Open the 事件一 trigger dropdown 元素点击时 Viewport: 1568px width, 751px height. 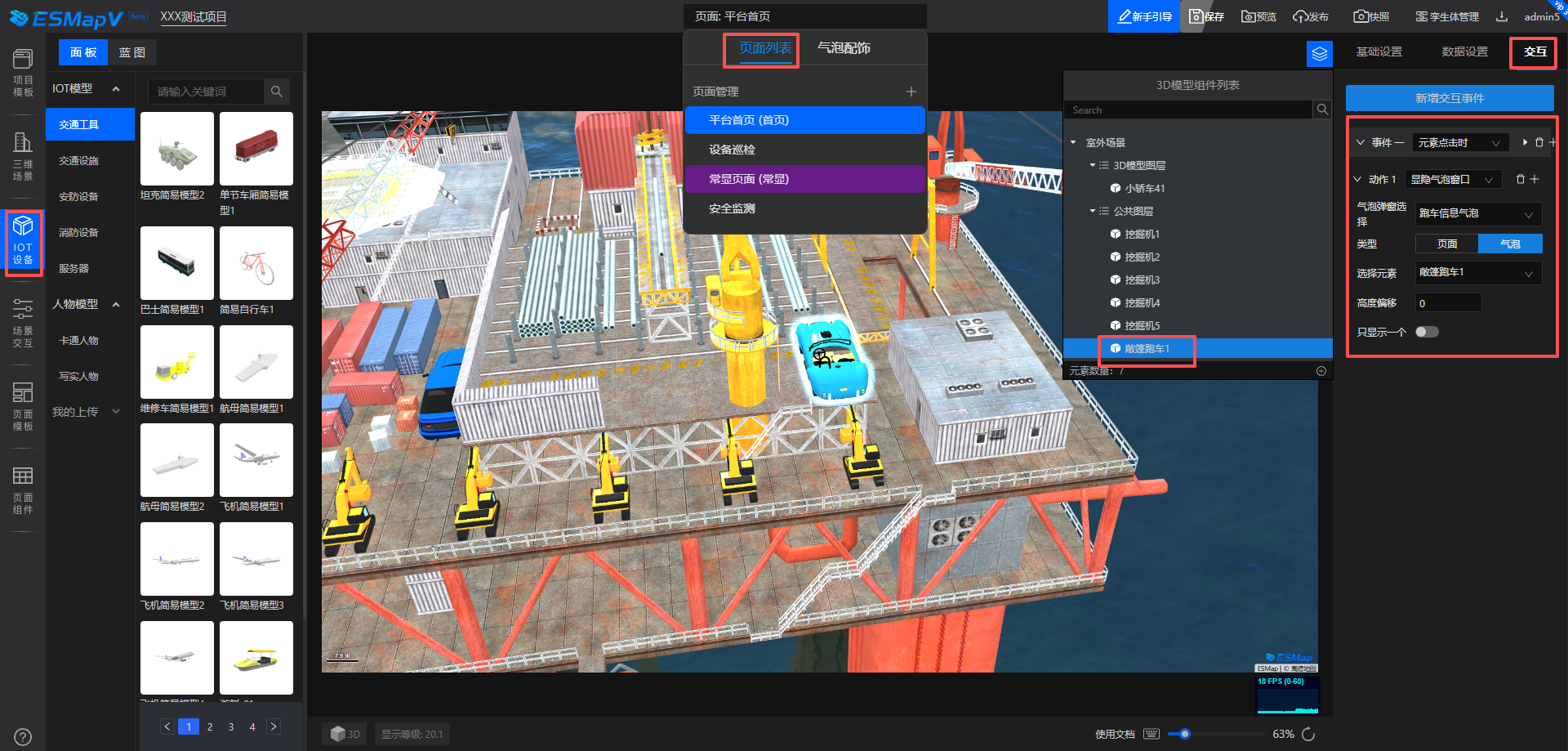coord(1461,142)
